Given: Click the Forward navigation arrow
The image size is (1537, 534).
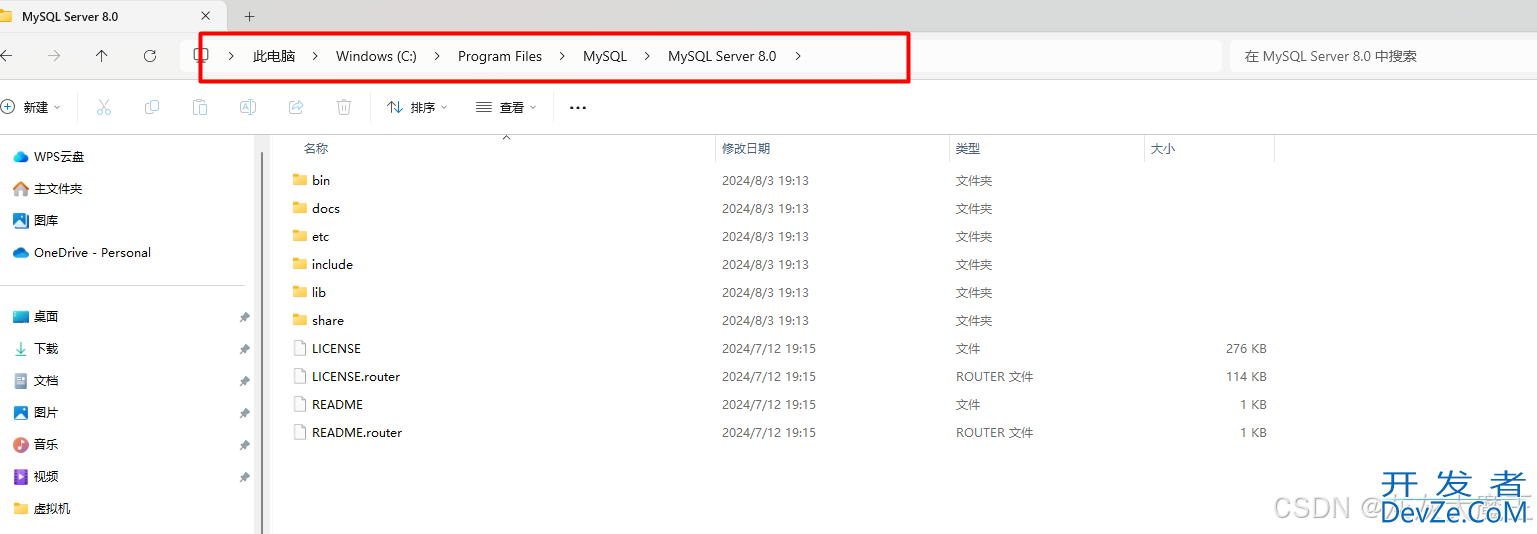Looking at the screenshot, I should [x=54, y=56].
